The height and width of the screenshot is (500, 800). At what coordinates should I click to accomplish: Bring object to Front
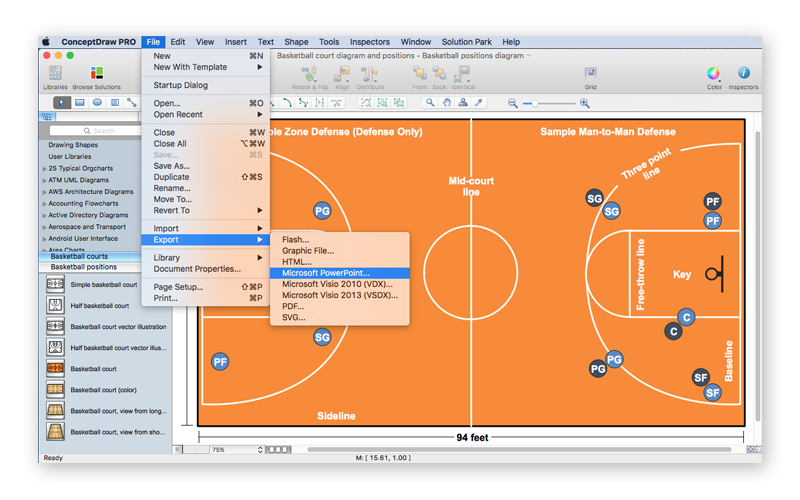click(420, 73)
